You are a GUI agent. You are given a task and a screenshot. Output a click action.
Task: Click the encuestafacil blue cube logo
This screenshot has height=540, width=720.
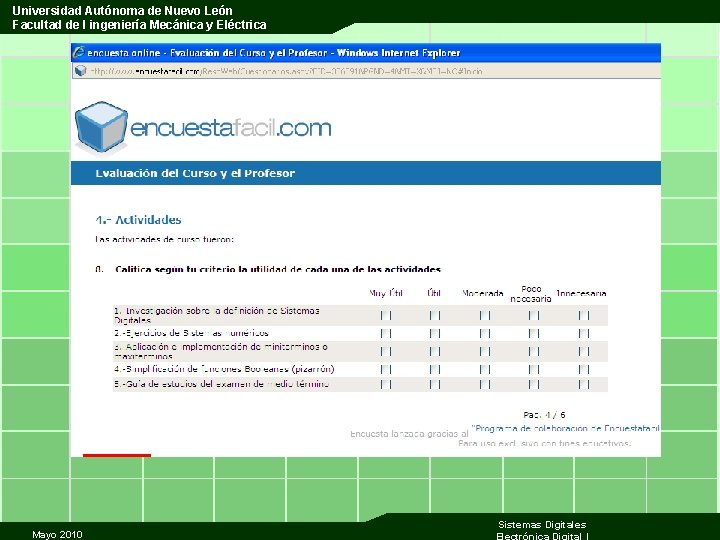tap(101, 127)
